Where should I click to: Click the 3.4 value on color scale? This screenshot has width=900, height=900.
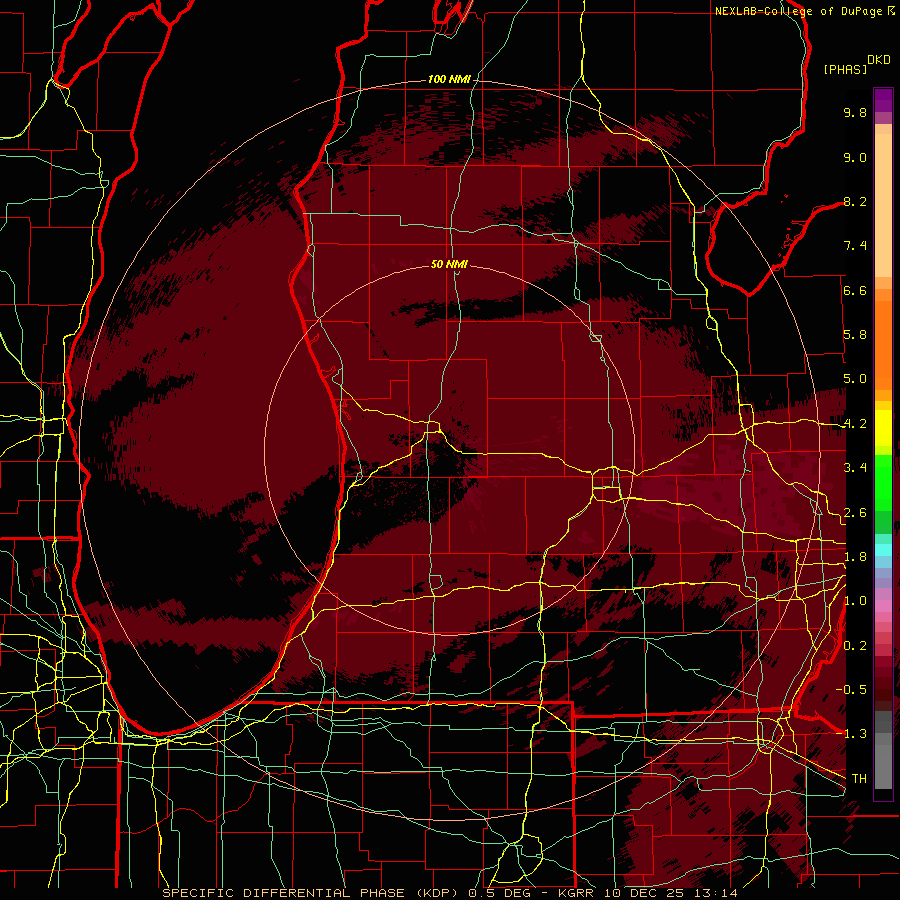pyautogui.click(x=855, y=468)
